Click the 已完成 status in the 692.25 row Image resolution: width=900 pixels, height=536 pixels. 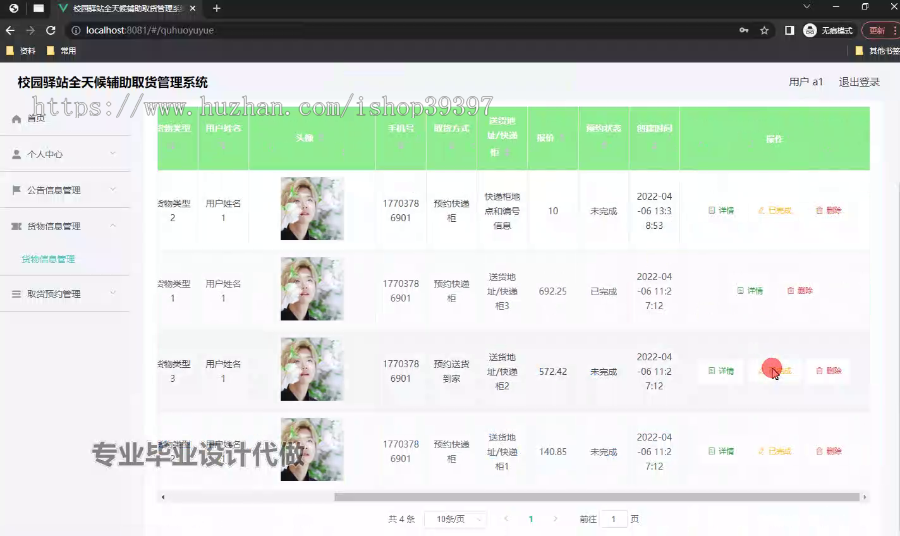[603, 292]
